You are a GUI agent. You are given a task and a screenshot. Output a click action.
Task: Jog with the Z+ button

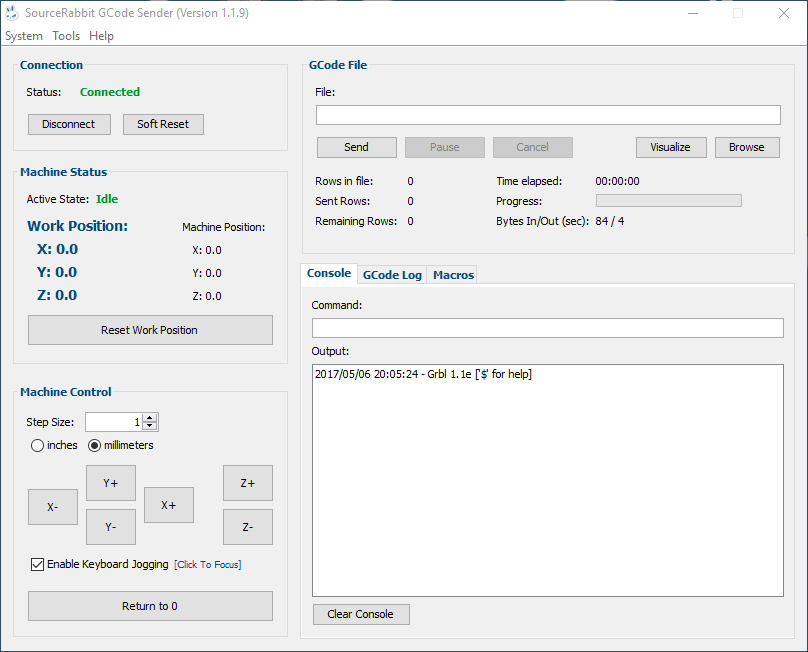point(248,483)
